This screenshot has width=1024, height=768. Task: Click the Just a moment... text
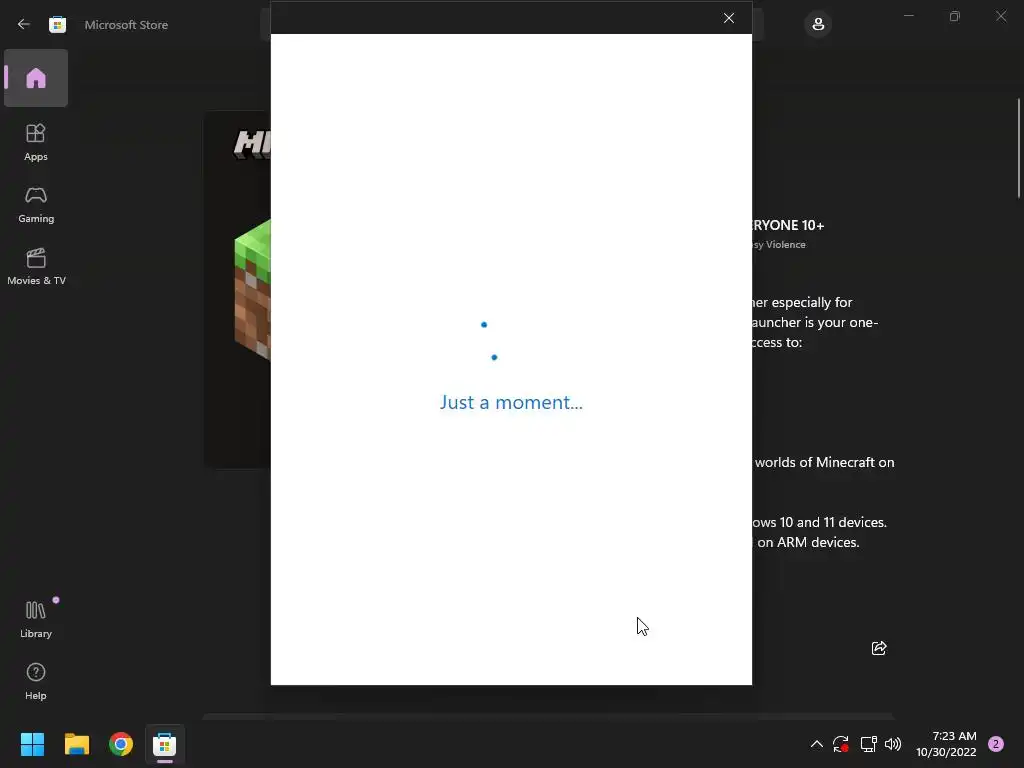tap(511, 402)
